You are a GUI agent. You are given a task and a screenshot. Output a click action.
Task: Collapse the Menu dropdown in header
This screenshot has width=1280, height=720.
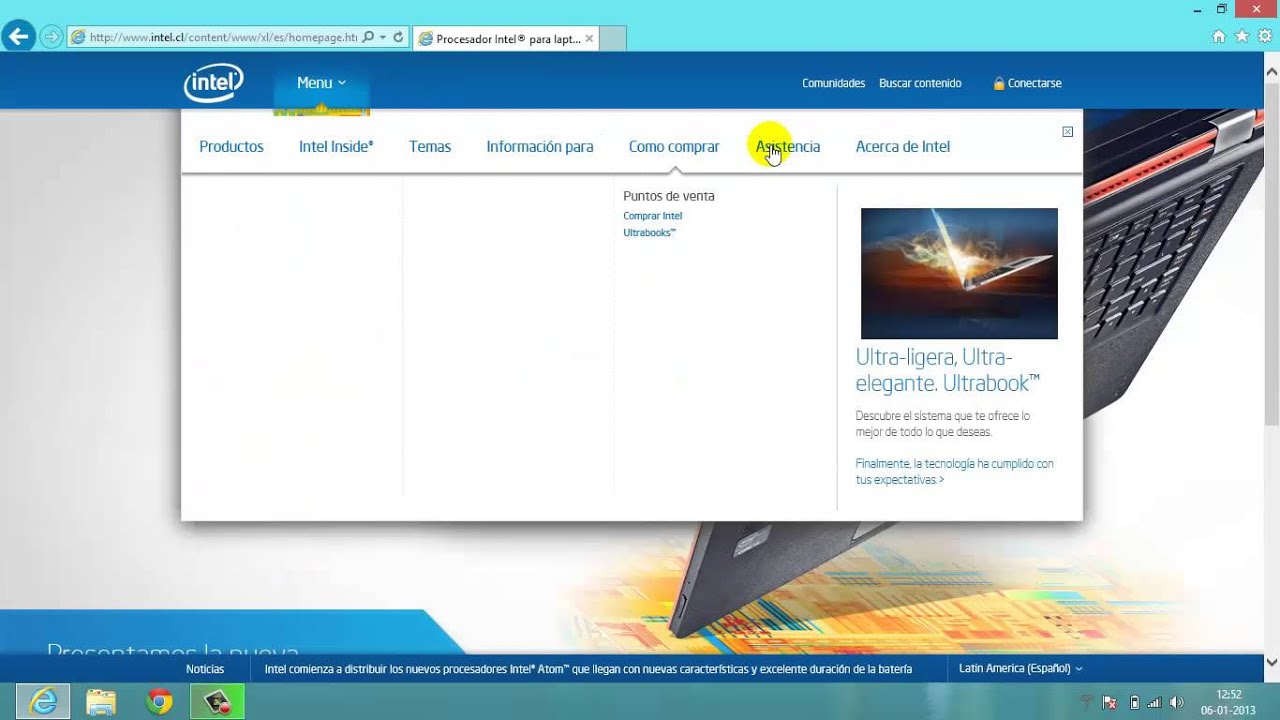pyautogui.click(x=321, y=83)
